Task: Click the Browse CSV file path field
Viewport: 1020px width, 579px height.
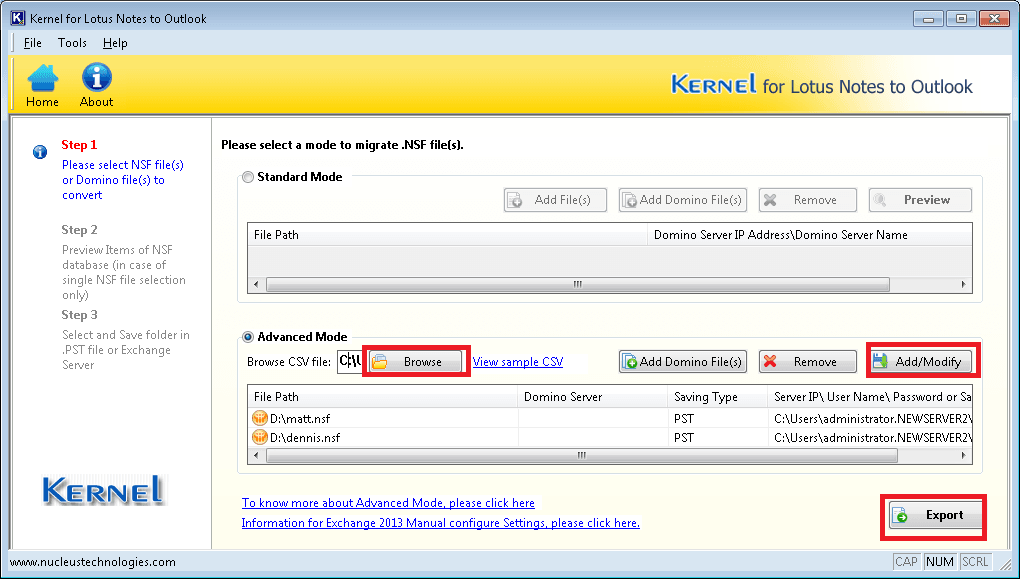Action: point(349,362)
